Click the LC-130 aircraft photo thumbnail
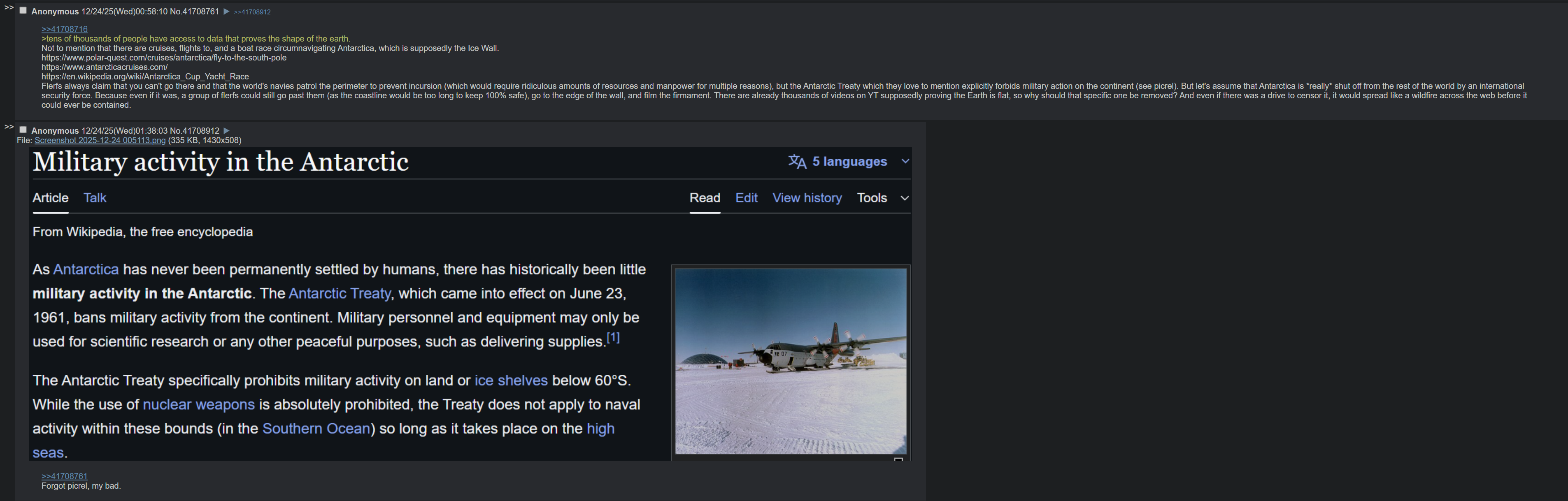1568x501 pixels. coord(790,361)
